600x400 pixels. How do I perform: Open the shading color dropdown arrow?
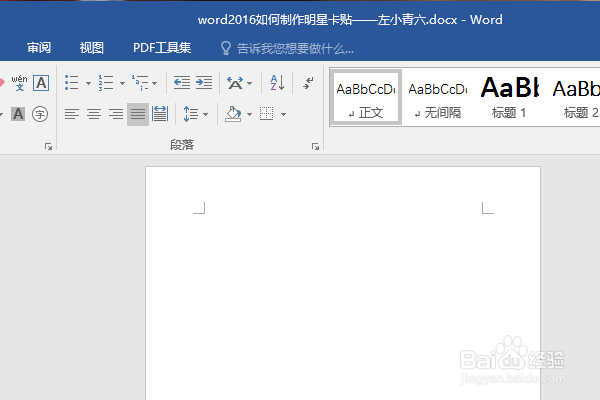249,114
